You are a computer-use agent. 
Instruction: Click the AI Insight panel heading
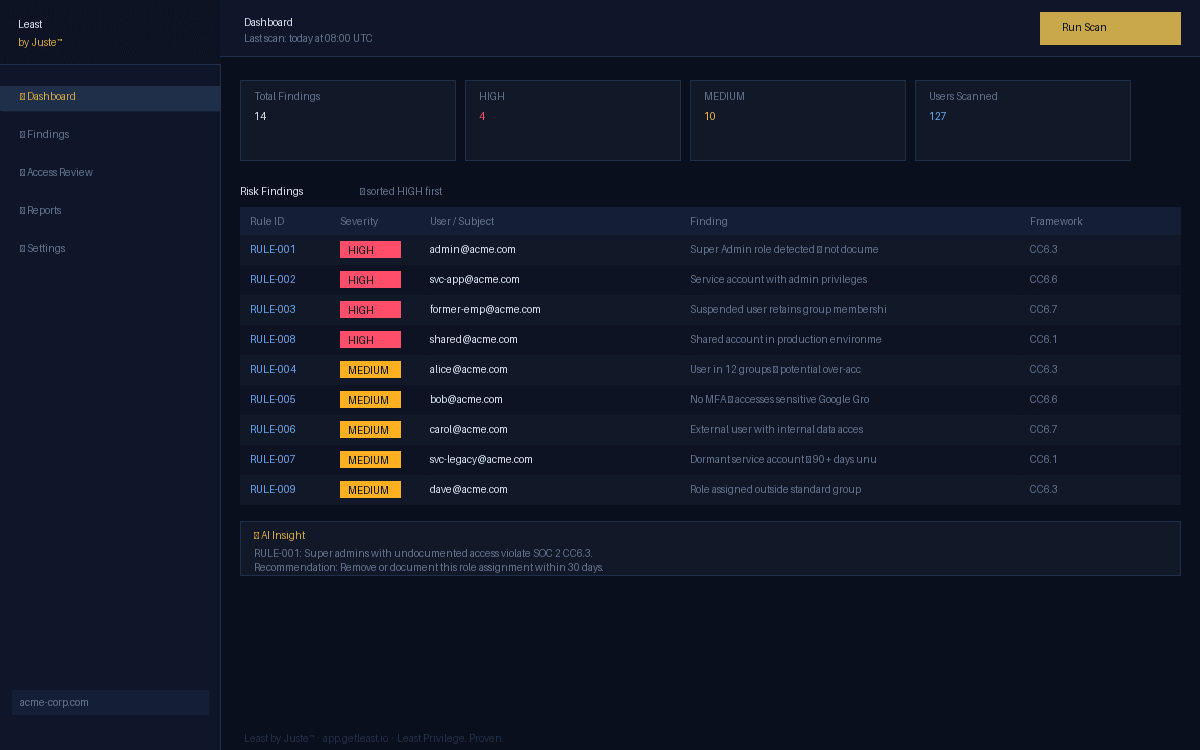(280, 535)
